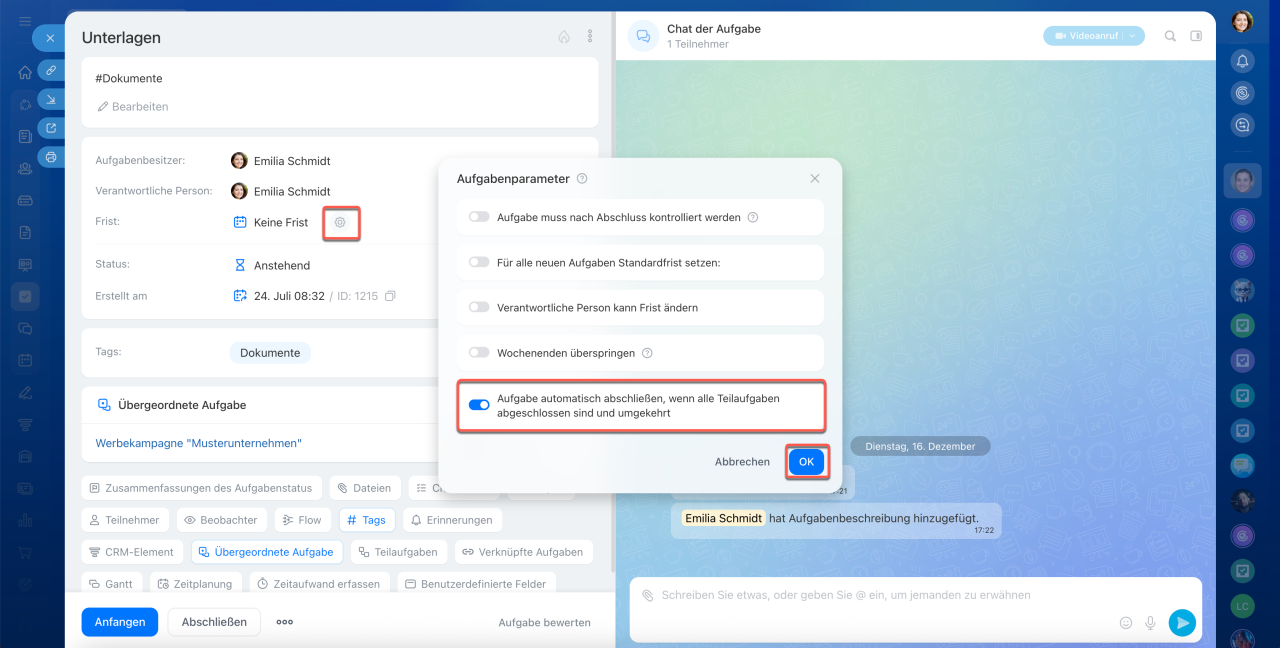Select the Erinnerungen chip
This screenshot has width=1280, height=648.
[452, 520]
